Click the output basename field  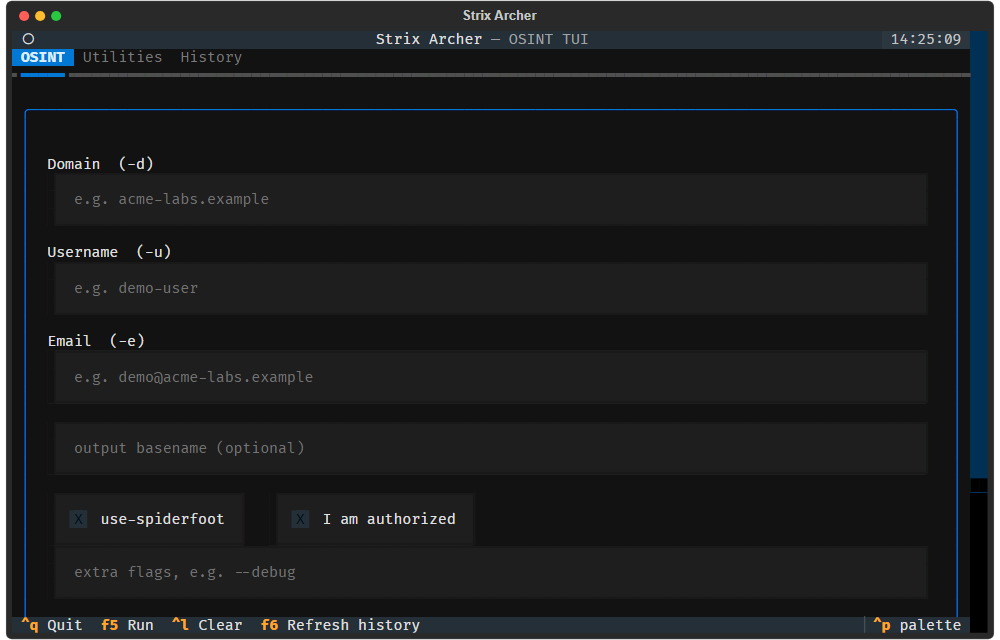(490, 448)
